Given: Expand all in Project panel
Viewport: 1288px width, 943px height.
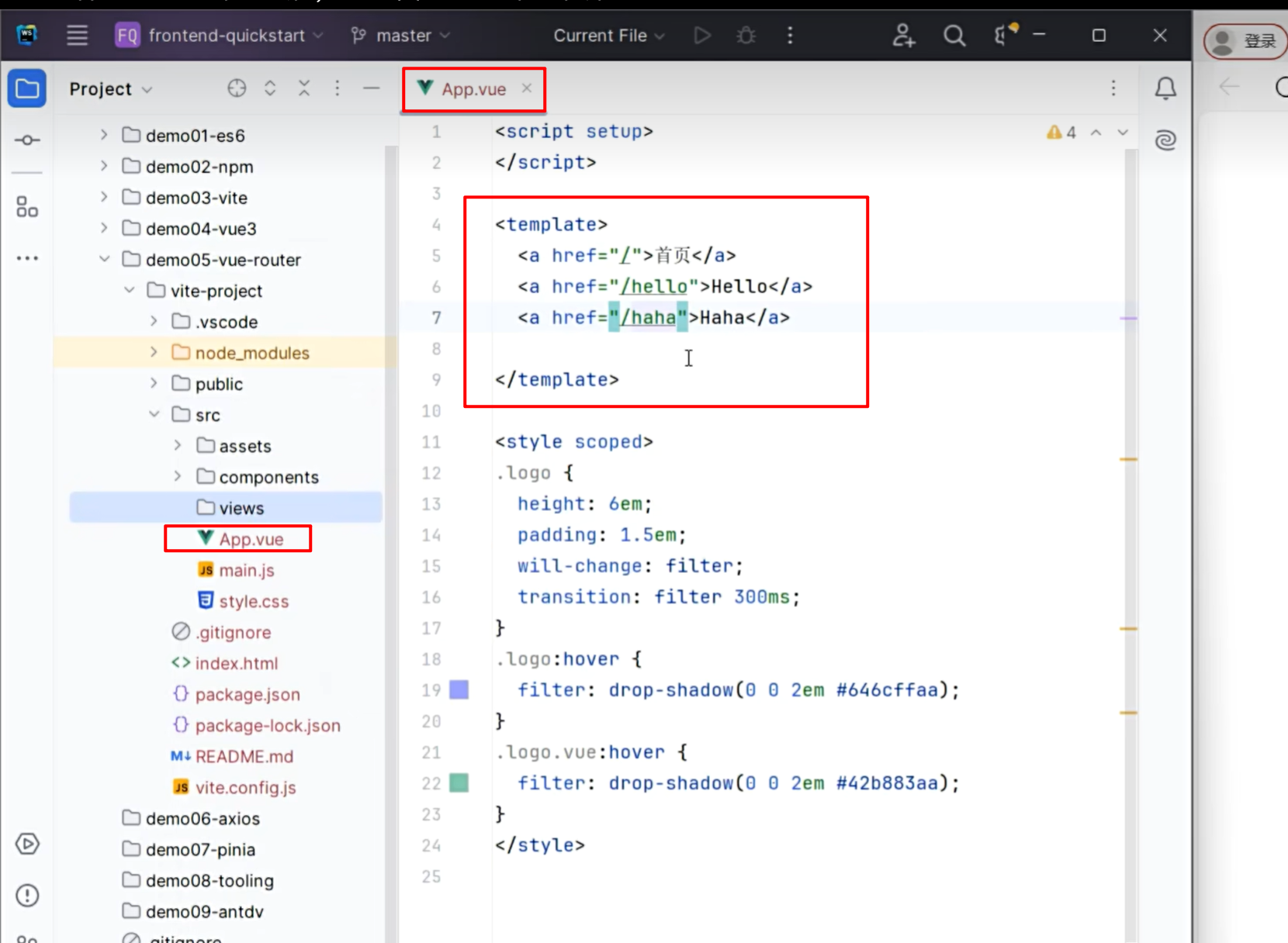Looking at the screenshot, I should point(270,88).
